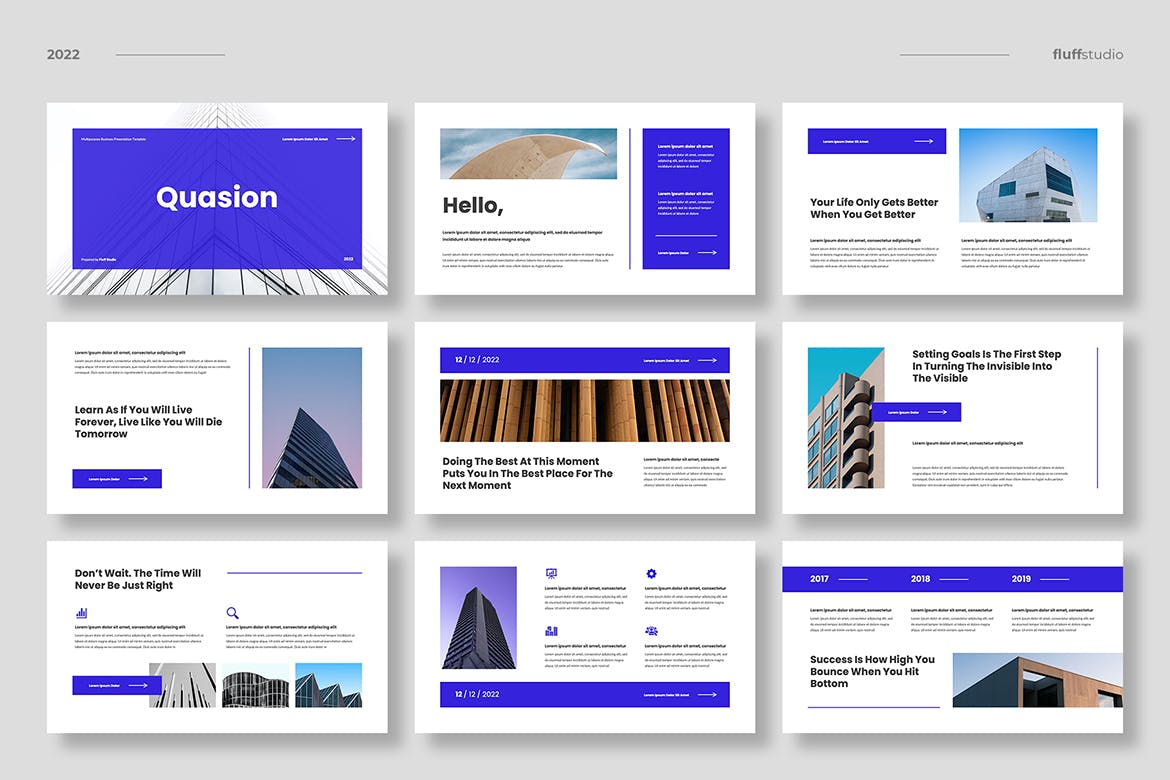This screenshot has width=1170, height=780.
Task: Click the gear settings icon
Action: pos(651,574)
